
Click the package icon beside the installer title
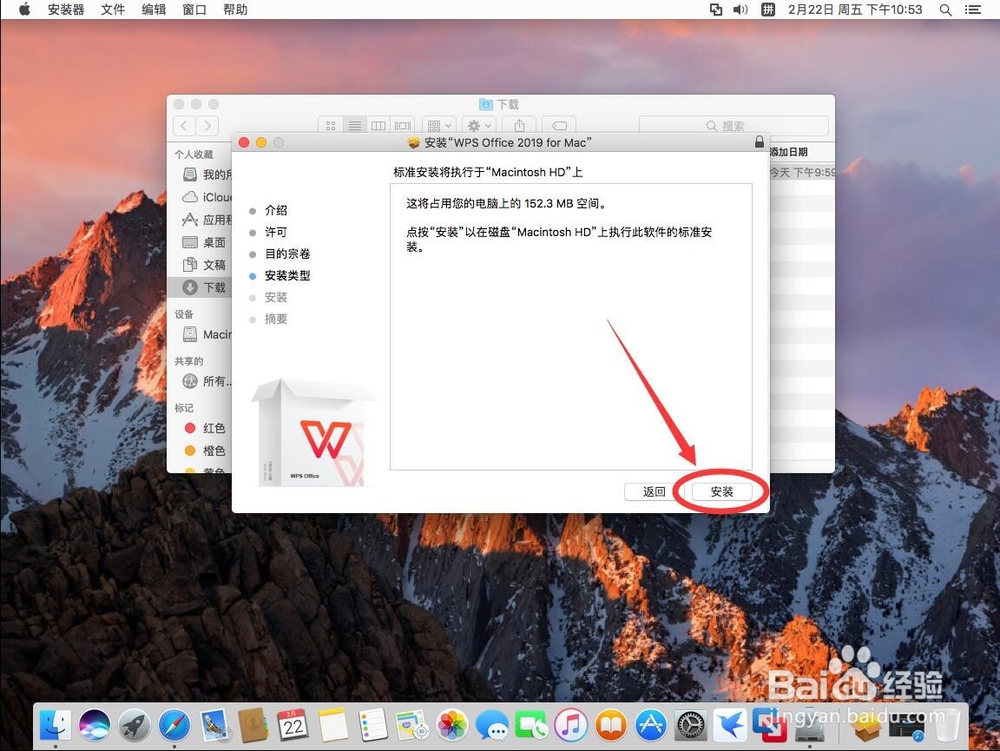[x=413, y=143]
